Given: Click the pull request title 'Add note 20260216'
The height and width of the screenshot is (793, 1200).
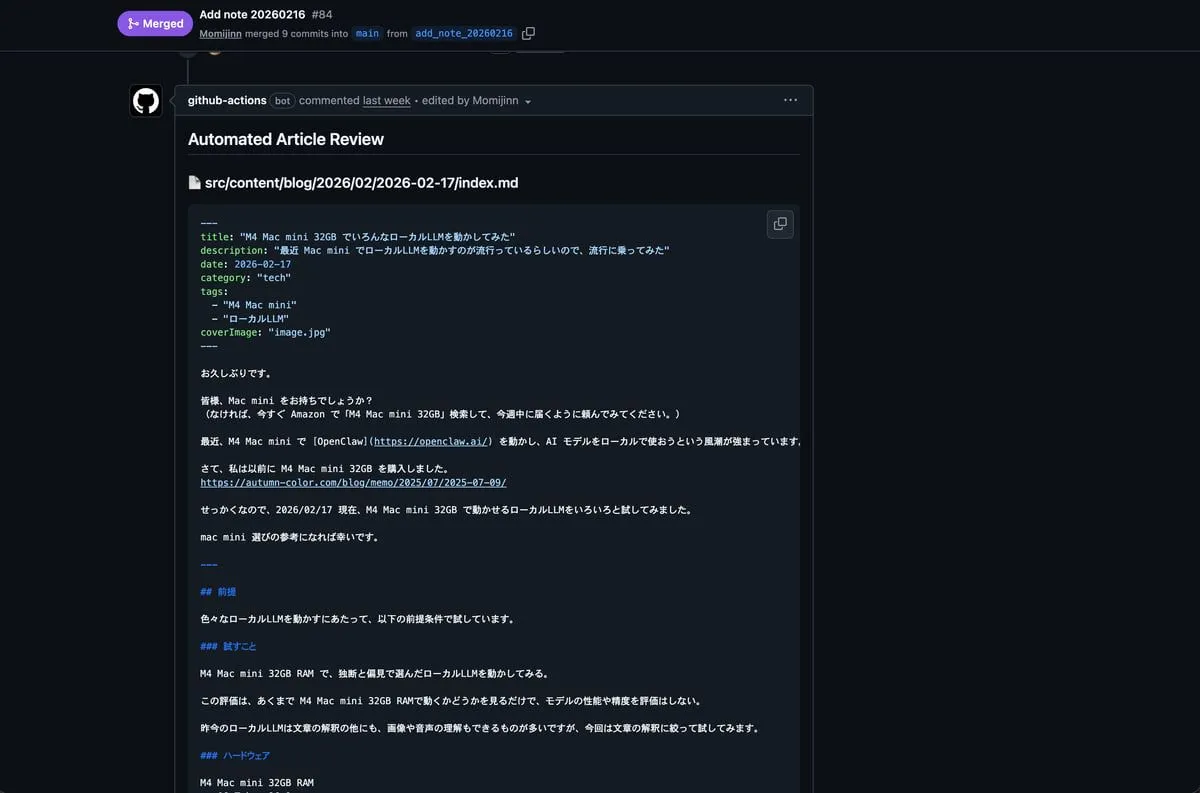Looking at the screenshot, I should point(252,14).
